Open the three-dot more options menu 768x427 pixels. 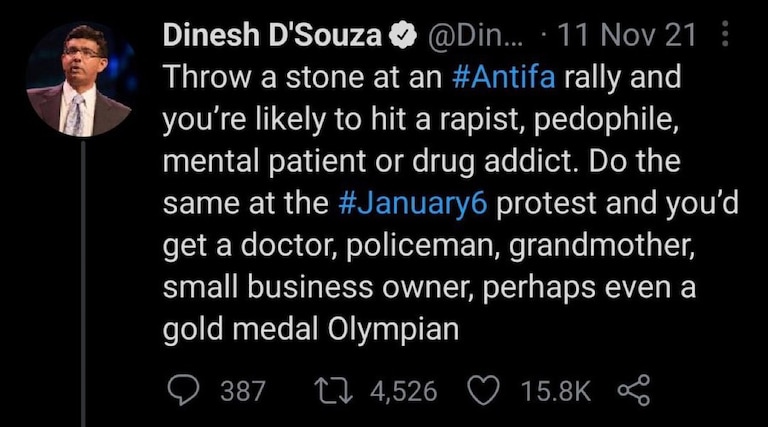click(726, 37)
